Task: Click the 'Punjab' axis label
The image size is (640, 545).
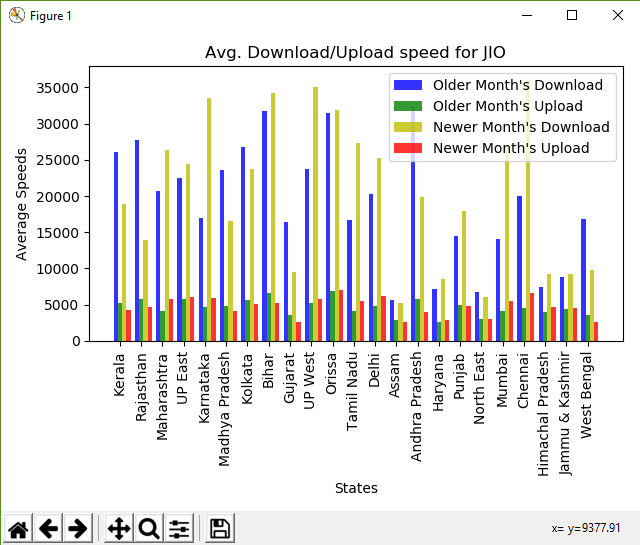Action: tap(459, 376)
